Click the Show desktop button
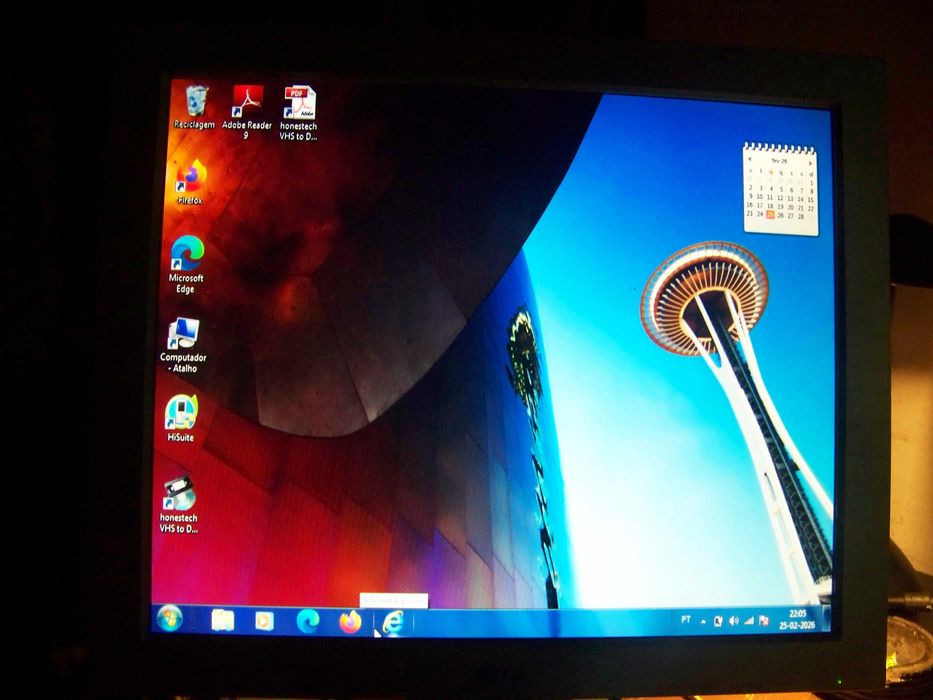 [826, 618]
